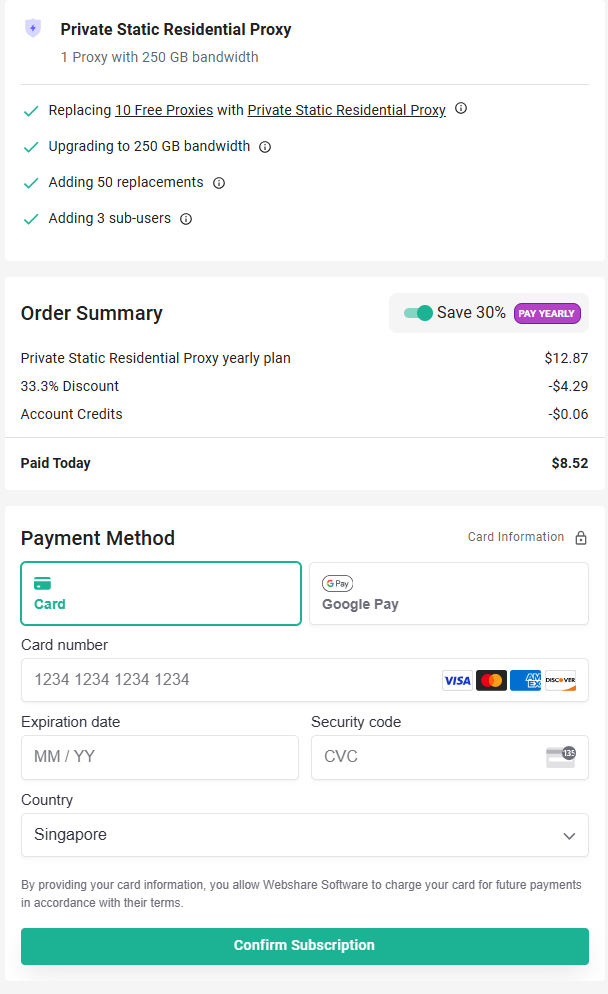608x994 pixels.
Task: Click info icon beside Adding 3 sub-users
Action: point(186,219)
